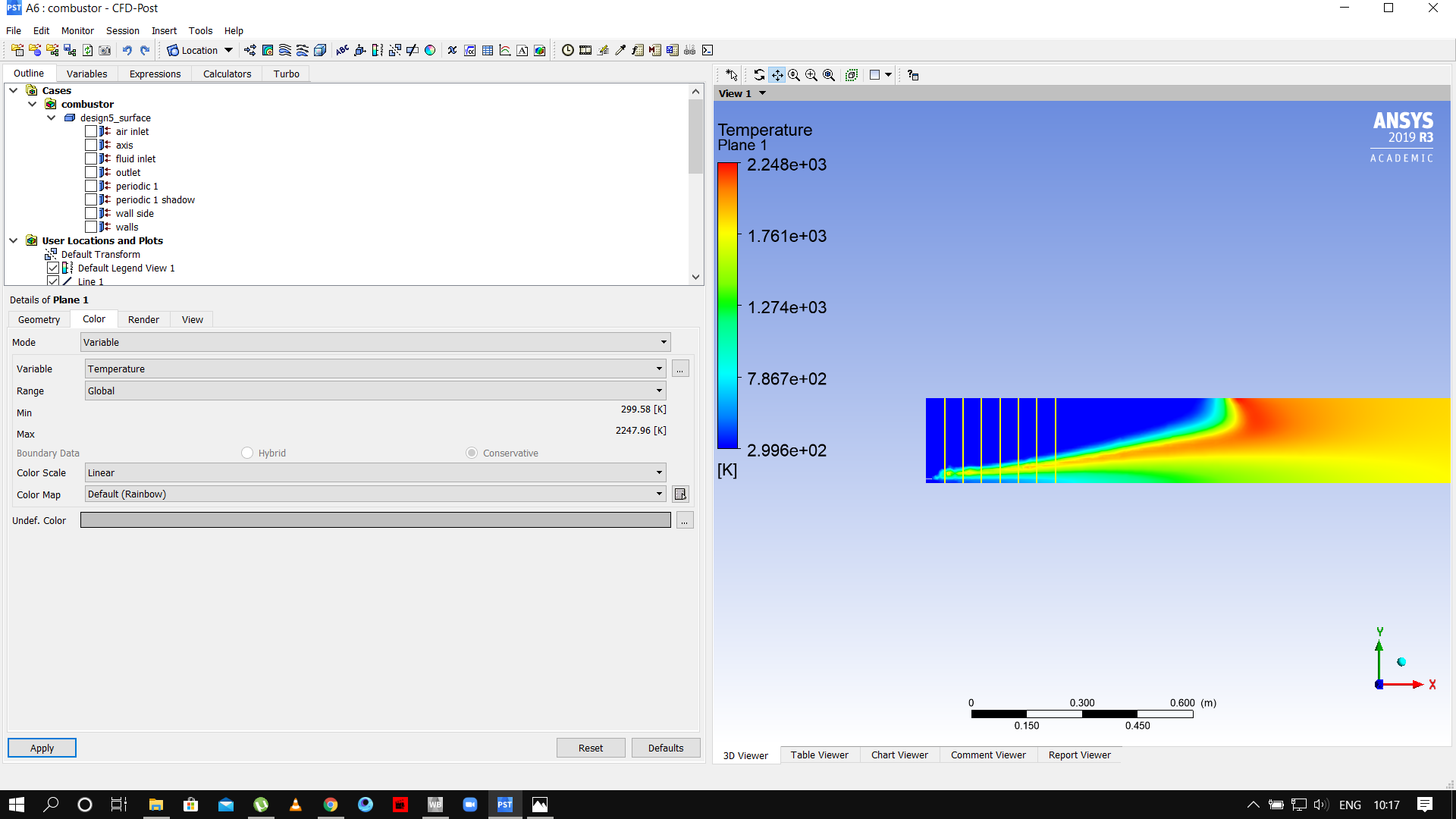Screen dimensions: 1456x819
Task: Click the Undef. Color swatch
Action: coord(375,520)
